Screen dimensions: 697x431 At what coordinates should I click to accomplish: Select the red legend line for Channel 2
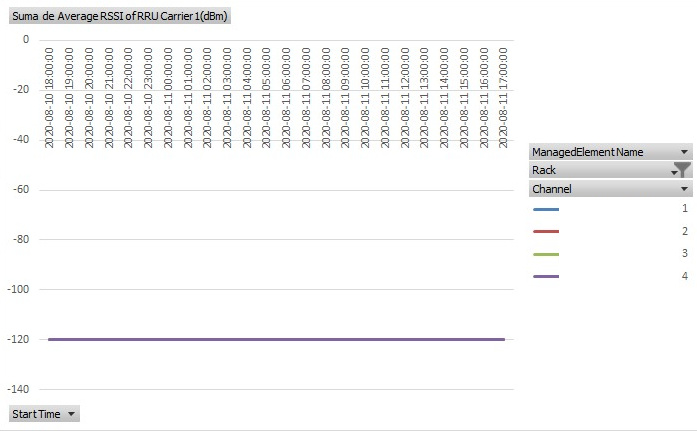546,231
